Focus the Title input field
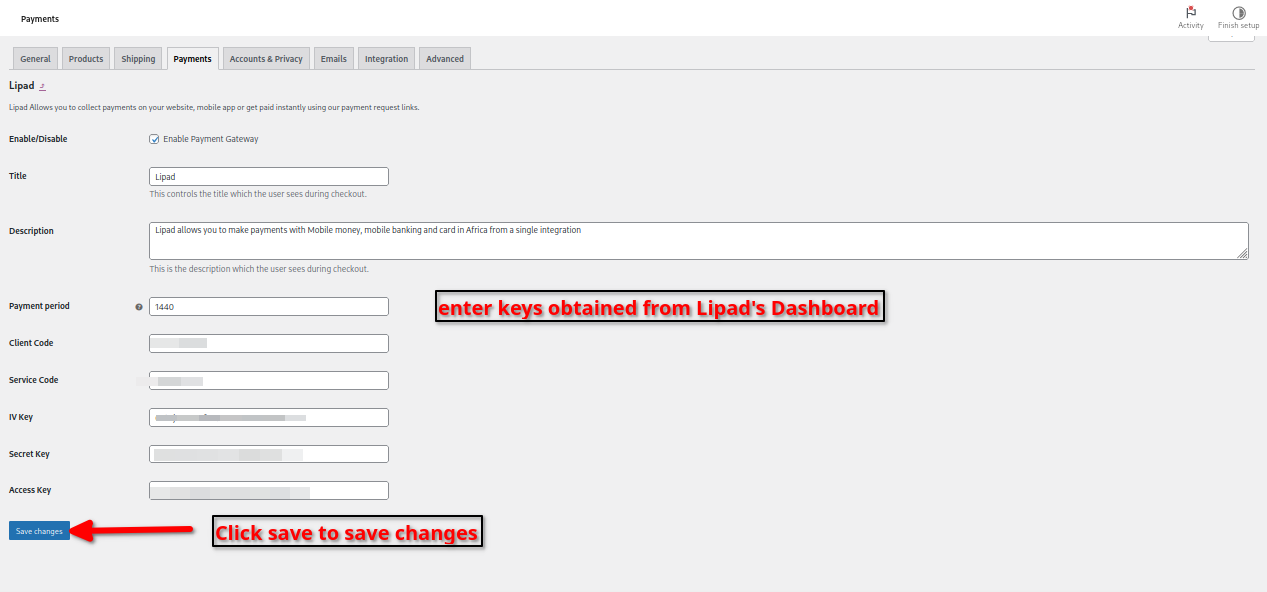1267x592 pixels. [269, 176]
